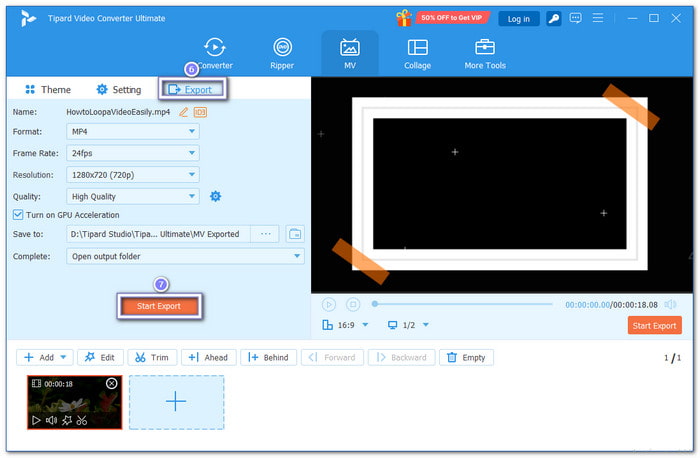700x458 pixels.
Task: Click the file name HowtoLoopaVideoEasily.mp4
Action: click(x=118, y=112)
